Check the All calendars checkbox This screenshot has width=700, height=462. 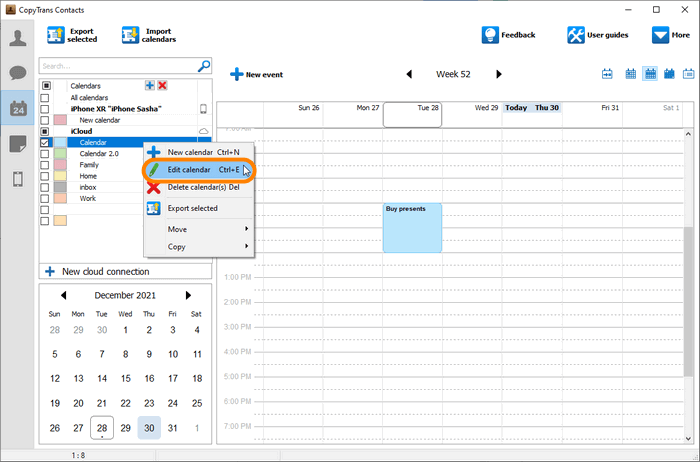[x=45, y=97]
